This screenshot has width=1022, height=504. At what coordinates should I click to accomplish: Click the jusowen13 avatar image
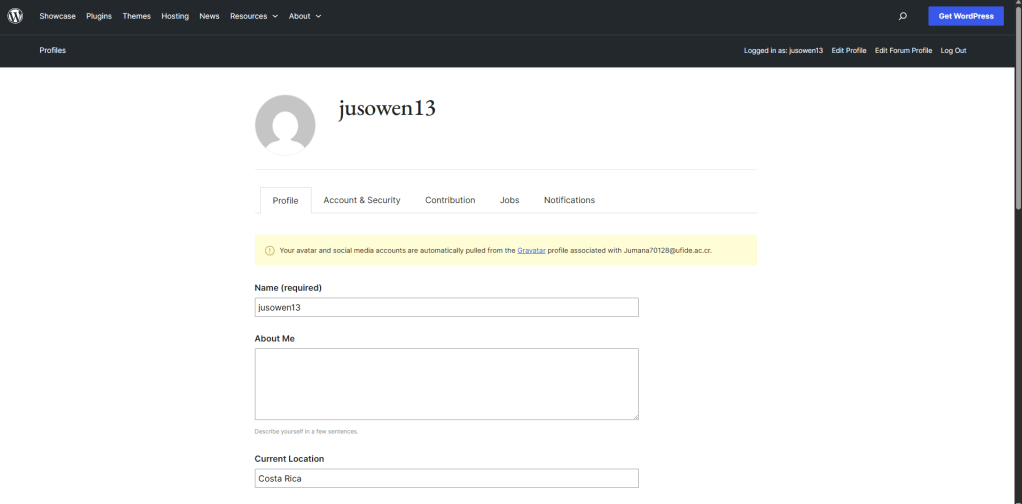tap(285, 125)
